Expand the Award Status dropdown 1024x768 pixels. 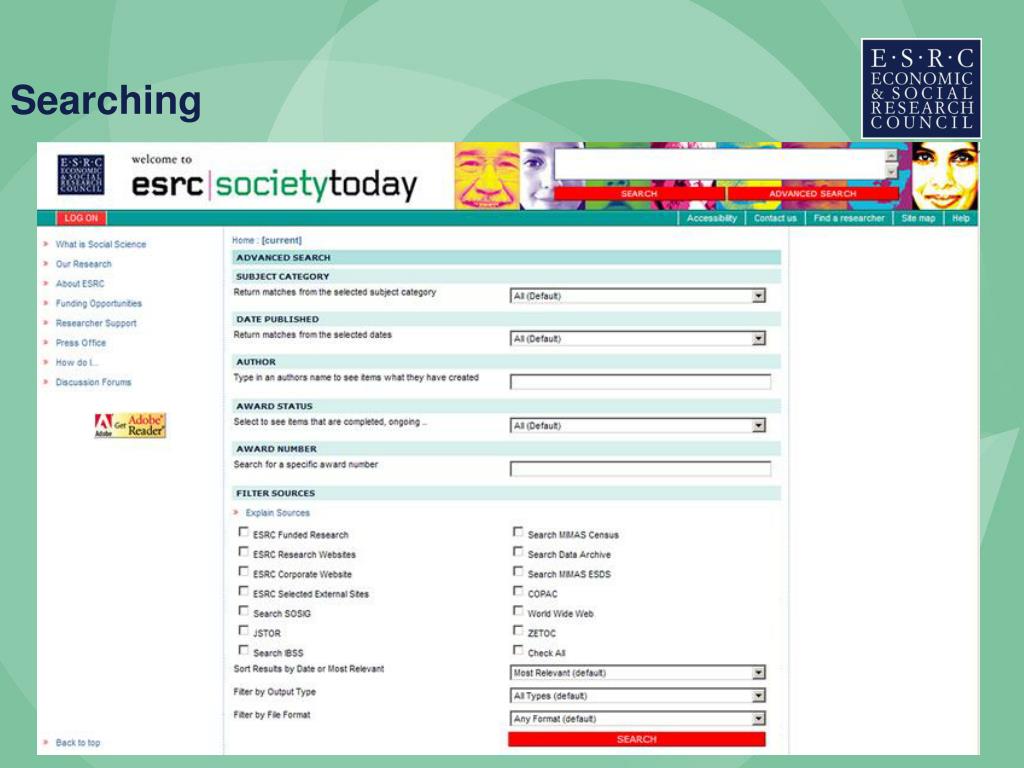click(x=637, y=426)
